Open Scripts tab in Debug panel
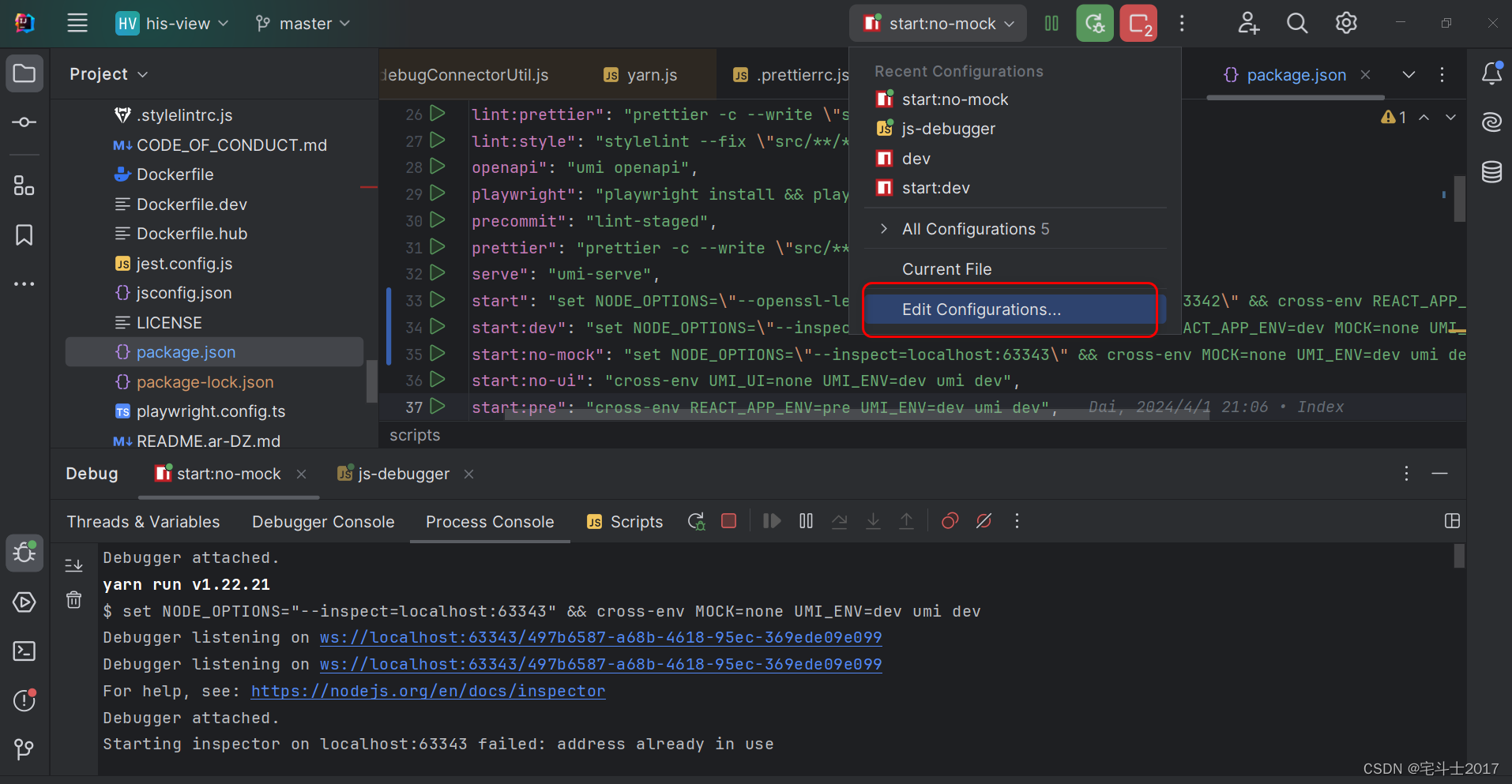 tap(625, 522)
